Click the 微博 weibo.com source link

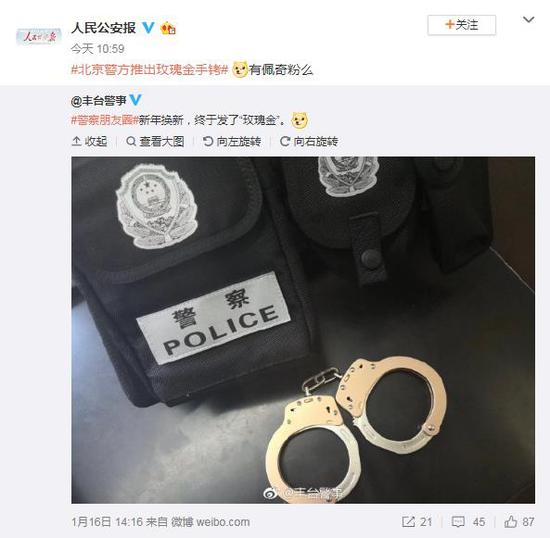210,522
